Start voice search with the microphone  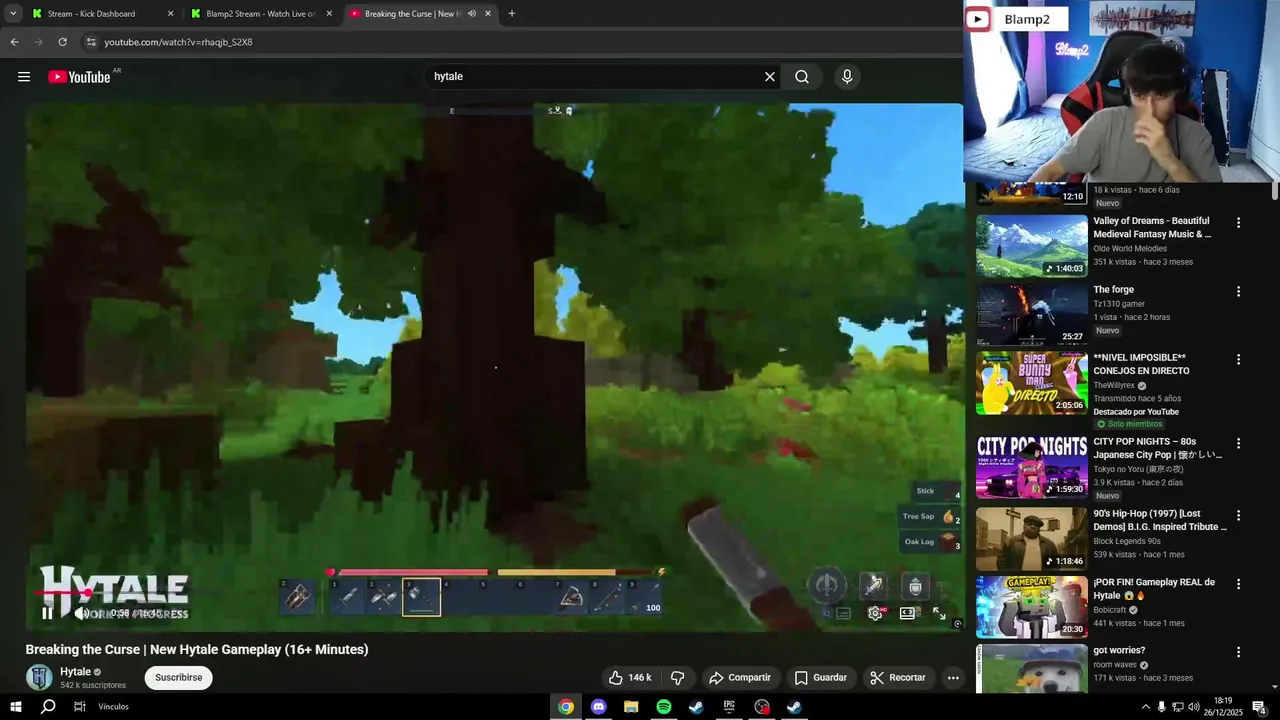tap(847, 77)
